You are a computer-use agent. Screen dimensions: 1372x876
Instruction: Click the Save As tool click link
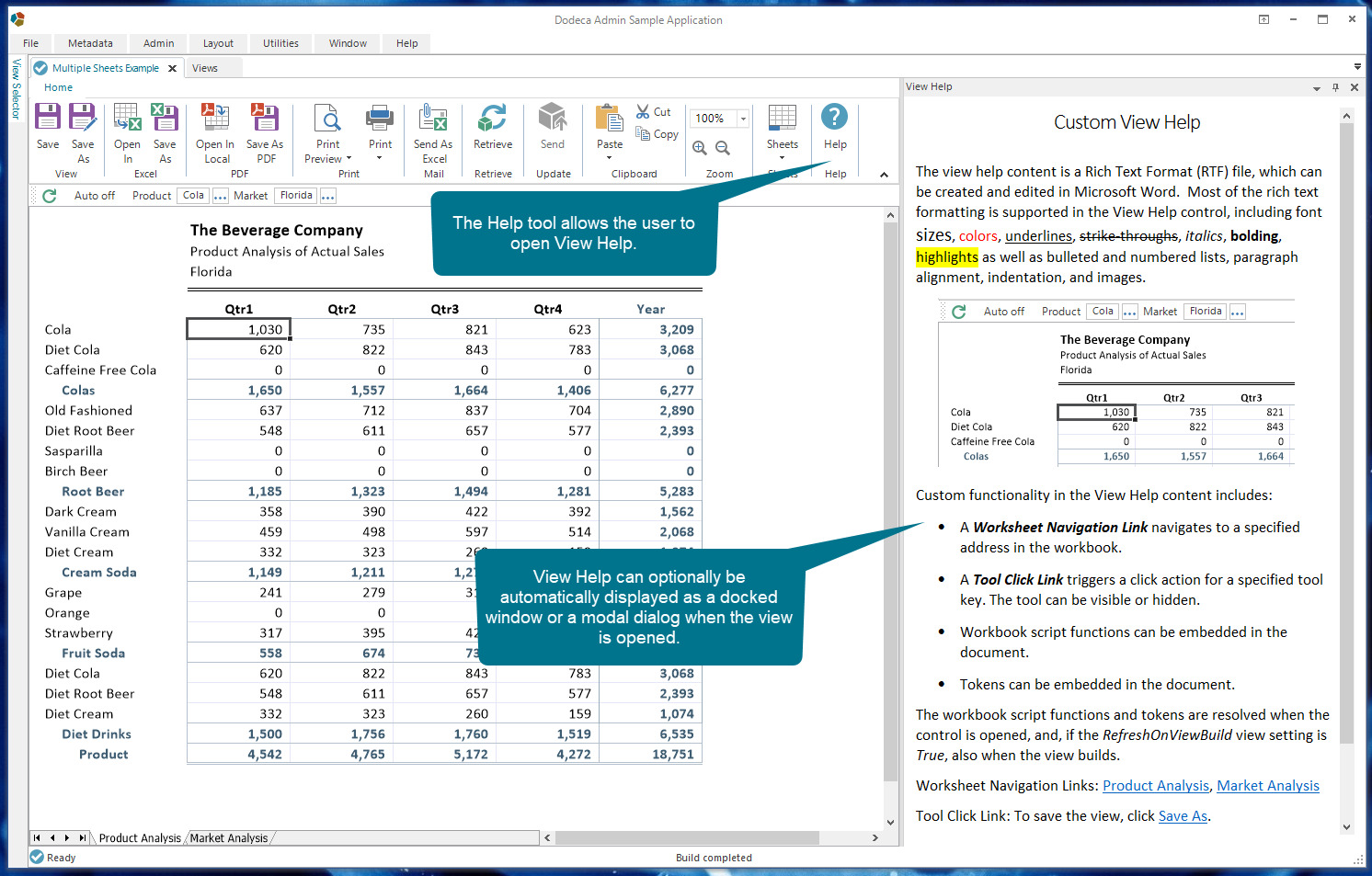click(x=1183, y=816)
